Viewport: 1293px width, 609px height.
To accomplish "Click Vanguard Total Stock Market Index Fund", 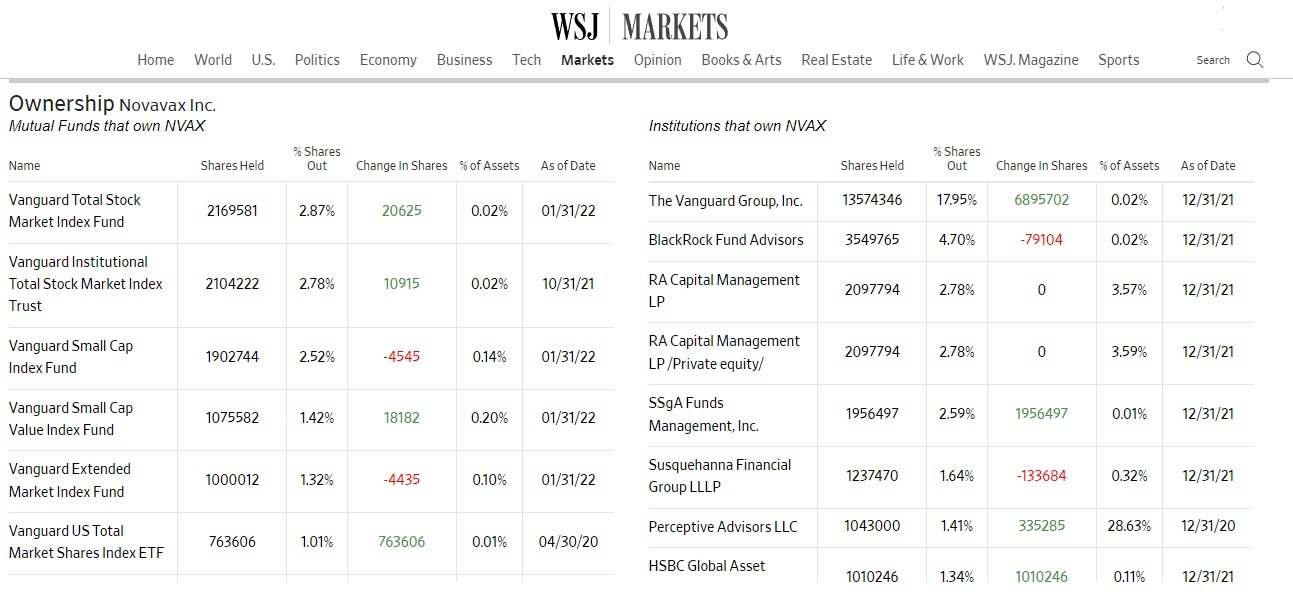I will click(x=75, y=211).
